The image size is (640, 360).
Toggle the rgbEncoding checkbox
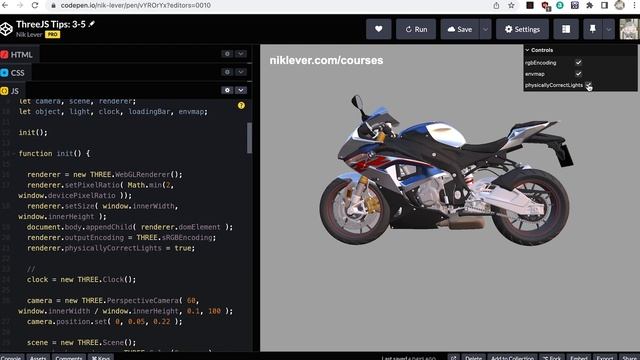pos(578,62)
